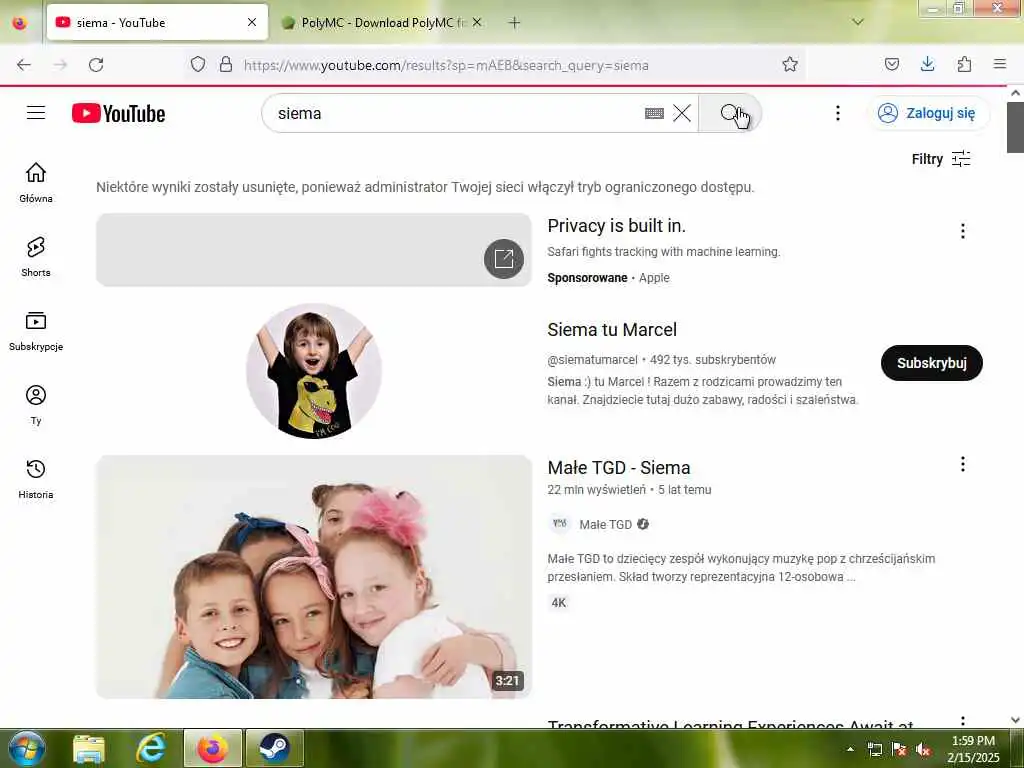
Task: Clear the search query with the X
Action: [682, 114]
